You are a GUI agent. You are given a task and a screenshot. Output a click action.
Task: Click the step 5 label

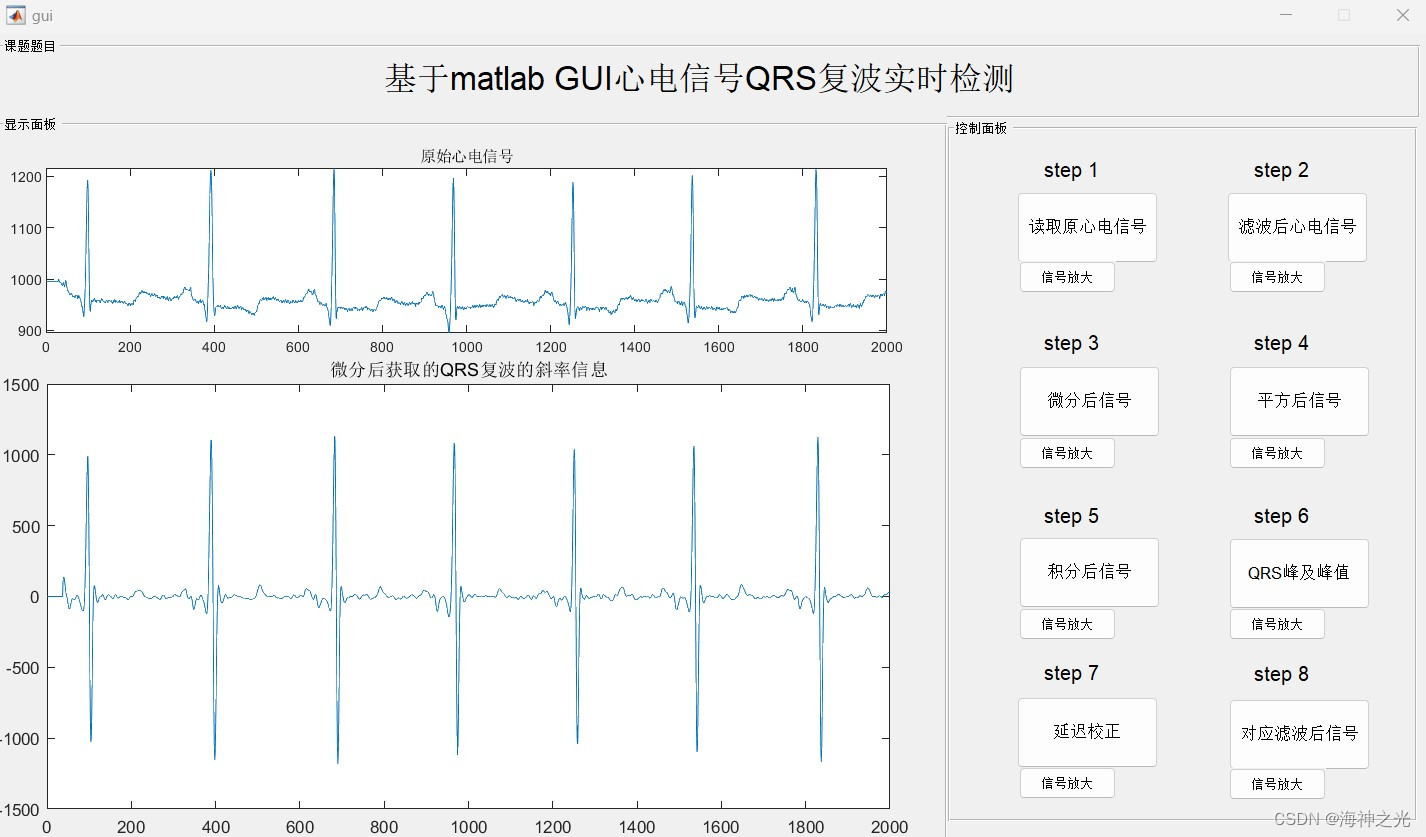click(x=1071, y=517)
